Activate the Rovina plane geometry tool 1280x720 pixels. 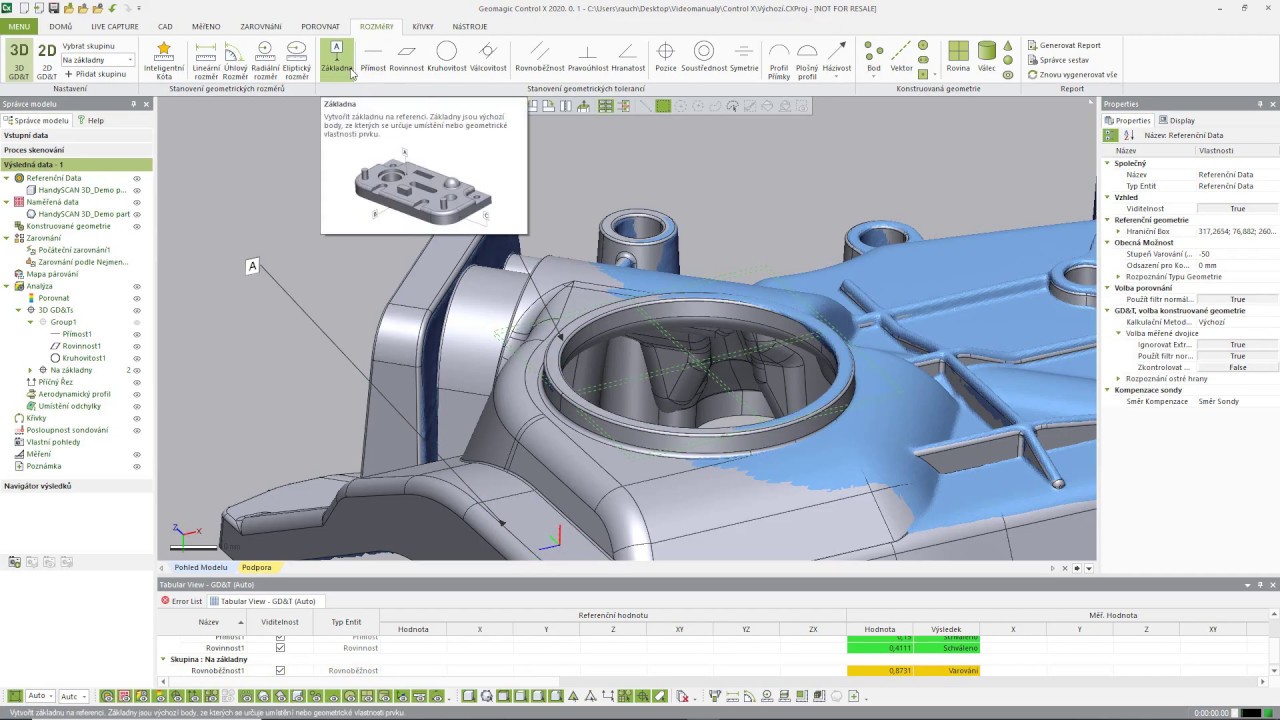(x=958, y=57)
